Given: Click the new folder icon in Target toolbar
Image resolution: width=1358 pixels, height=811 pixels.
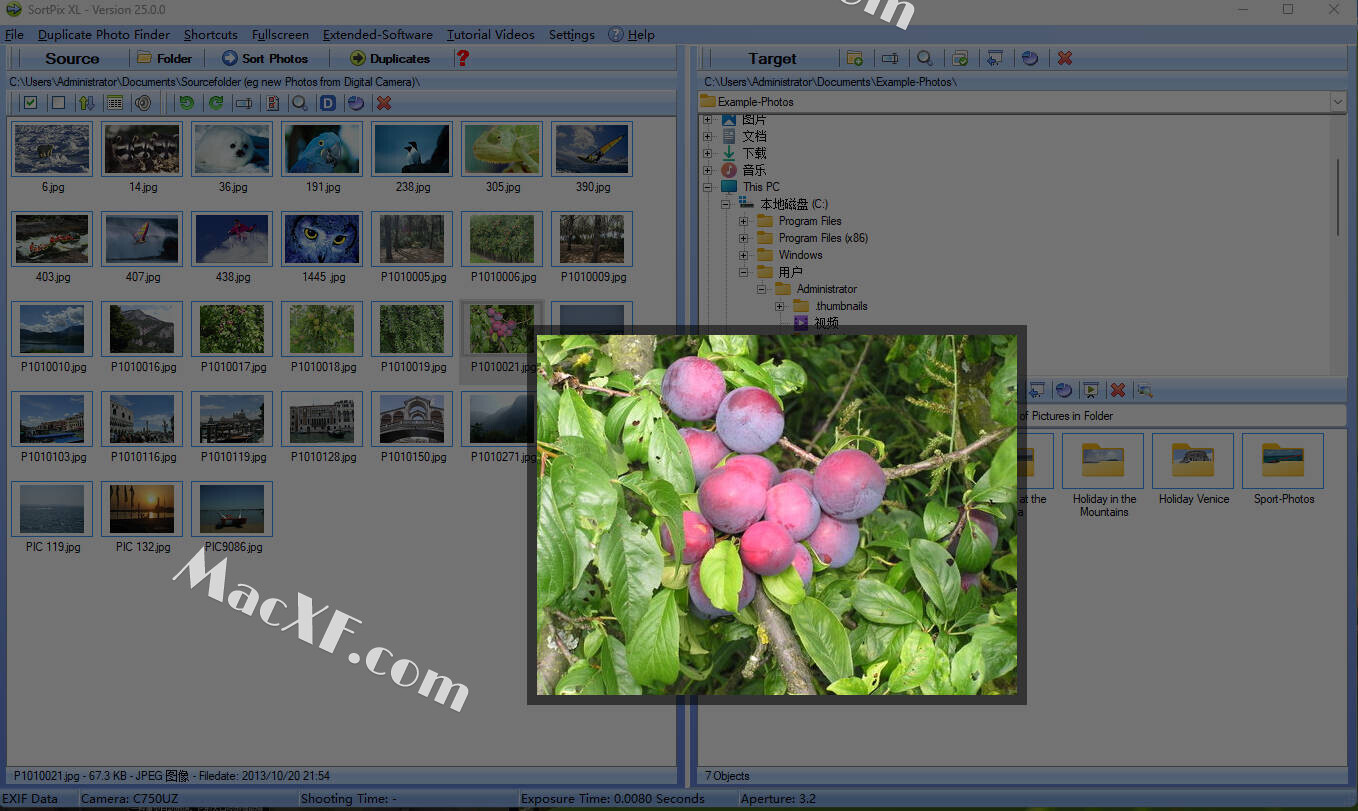Looking at the screenshot, I should (x=854, y=58).
